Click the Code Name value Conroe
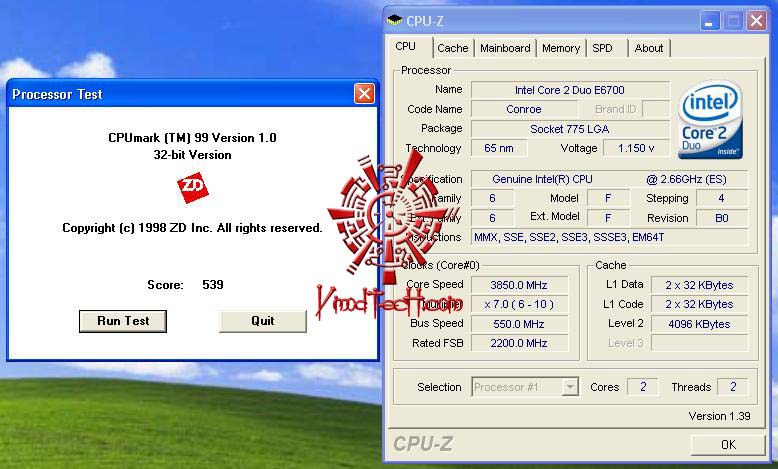This screenshot has width=778, height=469. [x=524, y=109]
